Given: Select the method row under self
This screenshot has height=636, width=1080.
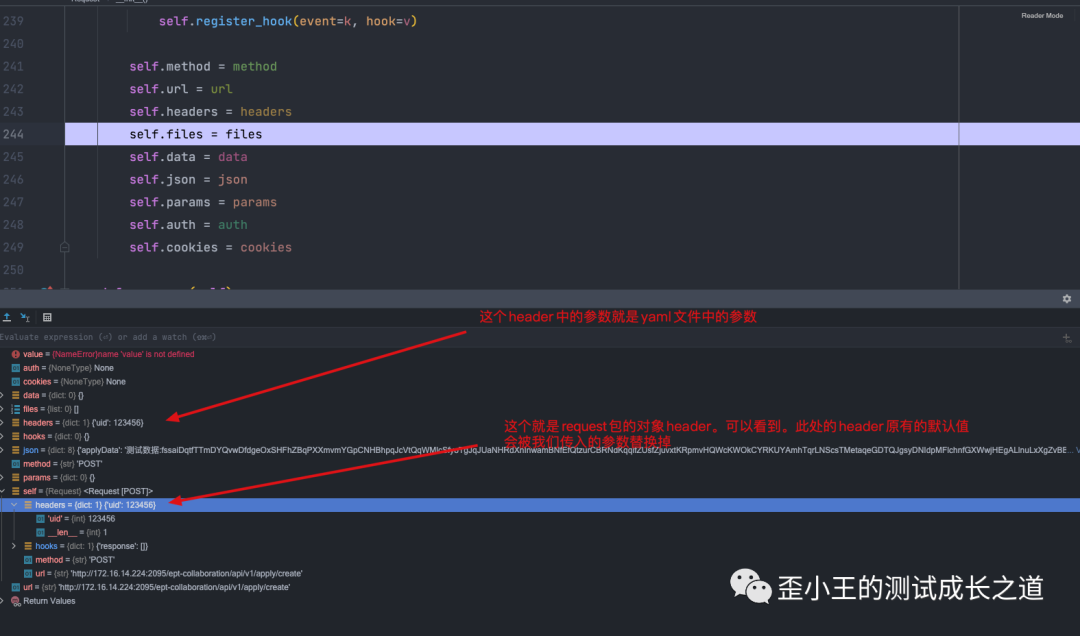Looking at the screenshot, I should click(x=540, y=560).
